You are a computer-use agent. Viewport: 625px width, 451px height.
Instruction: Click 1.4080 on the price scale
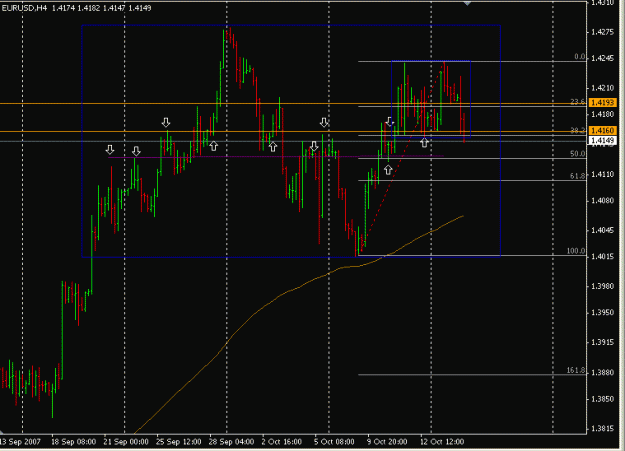click(602, 201)
